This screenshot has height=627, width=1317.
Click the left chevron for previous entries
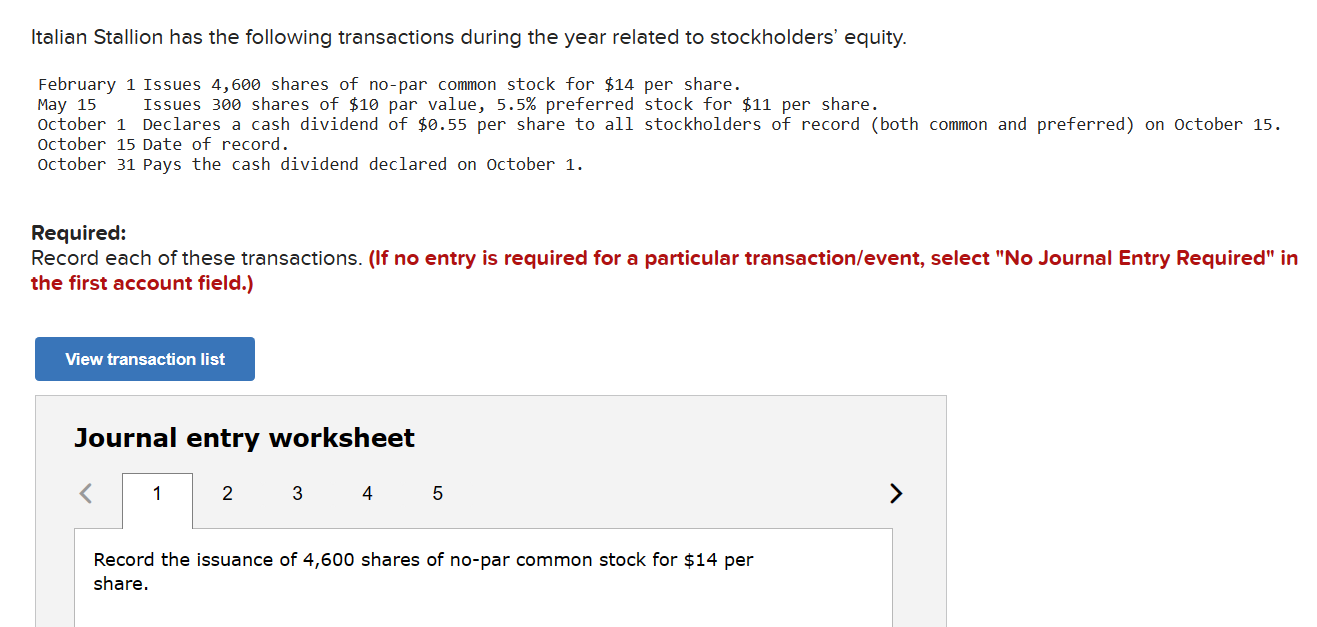(85, 493)
